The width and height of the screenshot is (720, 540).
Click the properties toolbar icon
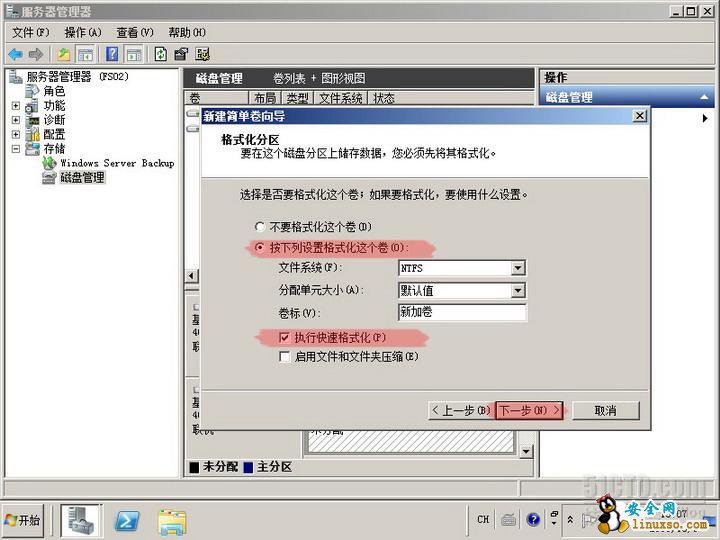(x=181, y=54)
